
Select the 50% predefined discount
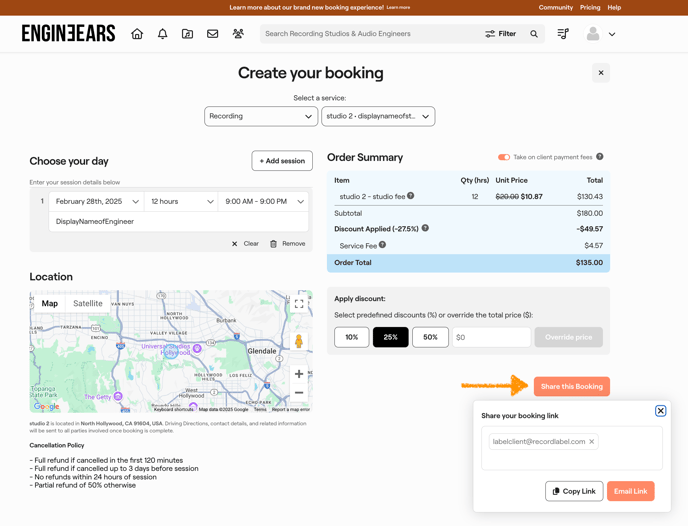430,337
